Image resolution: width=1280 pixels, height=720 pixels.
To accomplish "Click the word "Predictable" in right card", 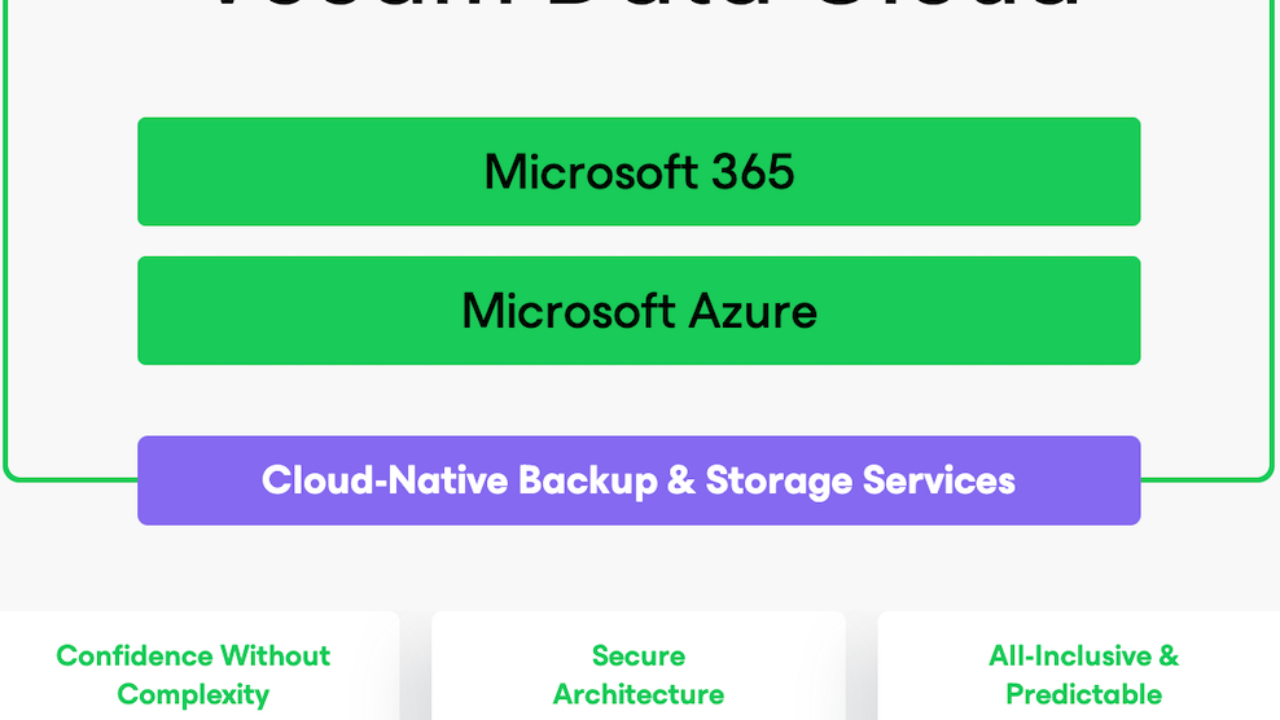I will click(1084, 694).
